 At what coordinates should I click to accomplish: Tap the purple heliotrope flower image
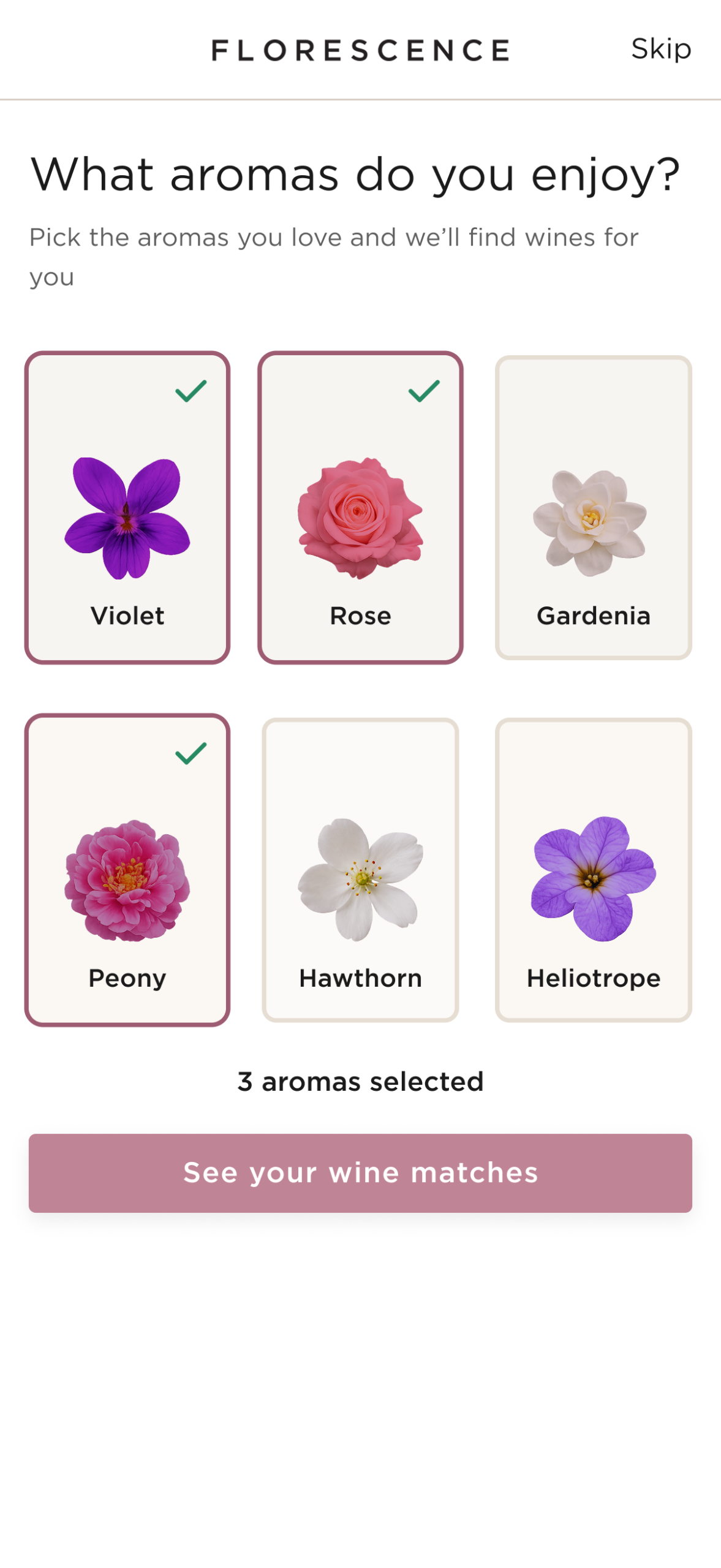pos(593,878)
